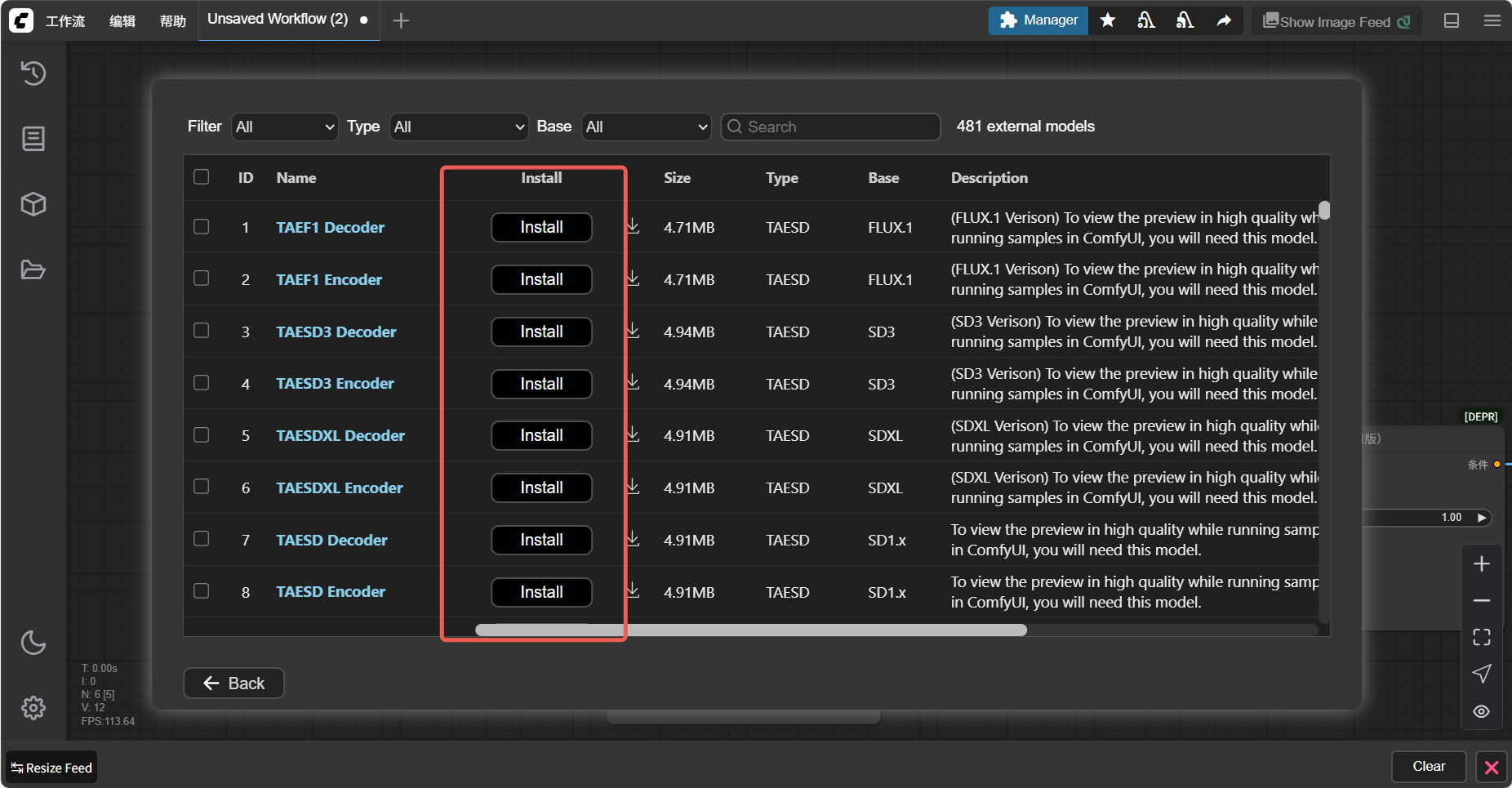This screenshot has height=788, width=1512.
Task: Open the Filter dropdown
Action: click(x=284, y=127)
